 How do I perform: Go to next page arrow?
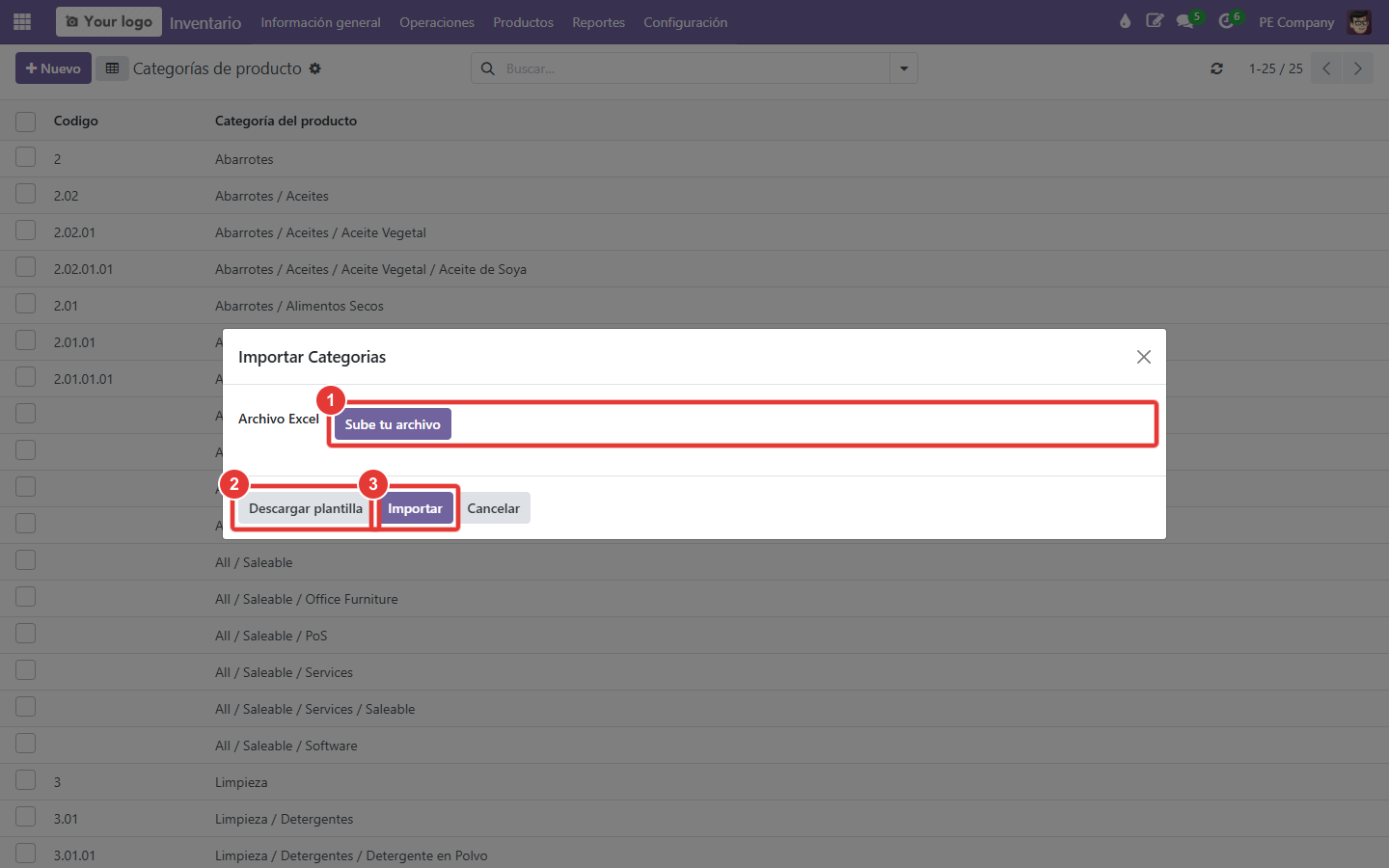tap(1358, 68)
